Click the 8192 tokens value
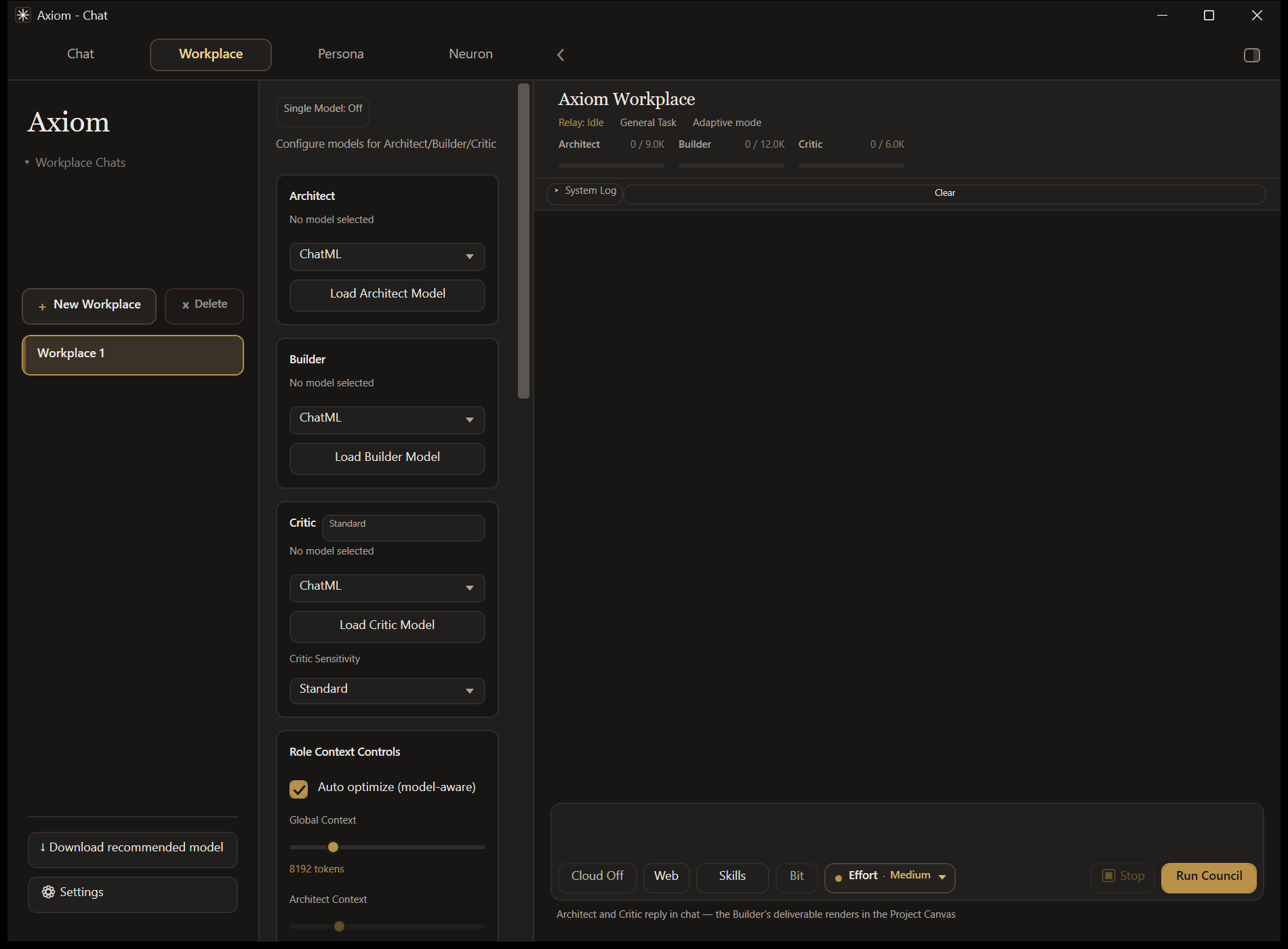 pyautogui.click(x=317, y=869)
